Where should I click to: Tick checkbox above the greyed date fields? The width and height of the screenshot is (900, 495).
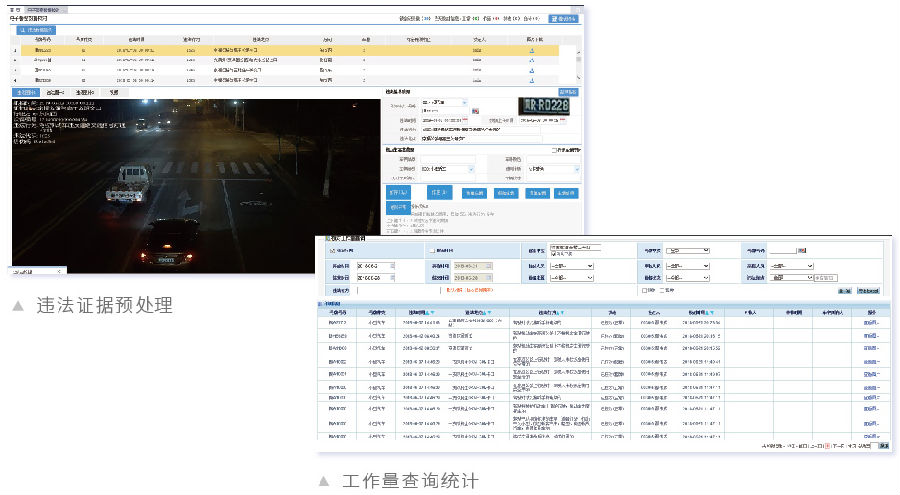[x=432, y=251]
